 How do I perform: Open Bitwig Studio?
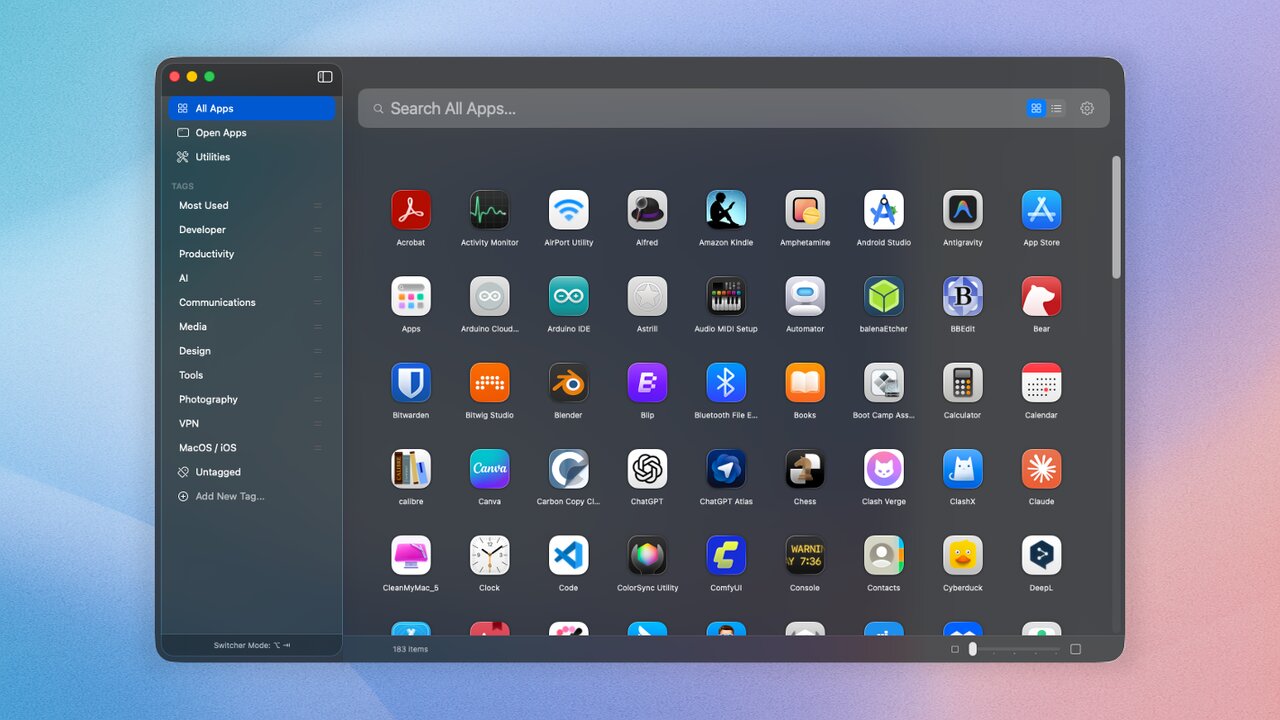tap(490, 383)
